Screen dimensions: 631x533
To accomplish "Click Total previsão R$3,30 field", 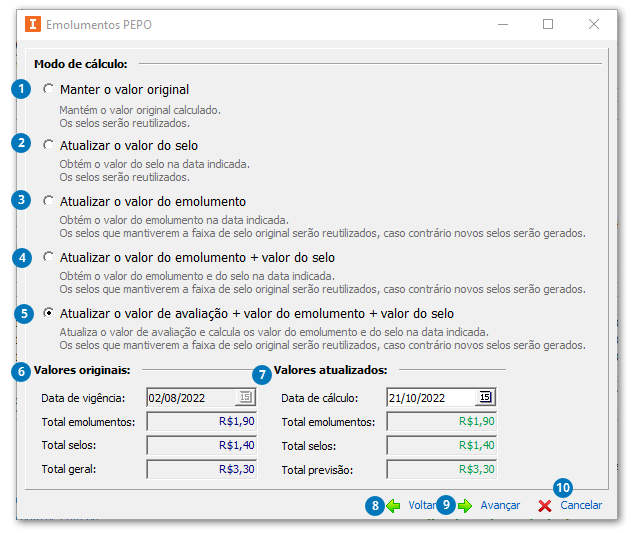I will (442, 469).
